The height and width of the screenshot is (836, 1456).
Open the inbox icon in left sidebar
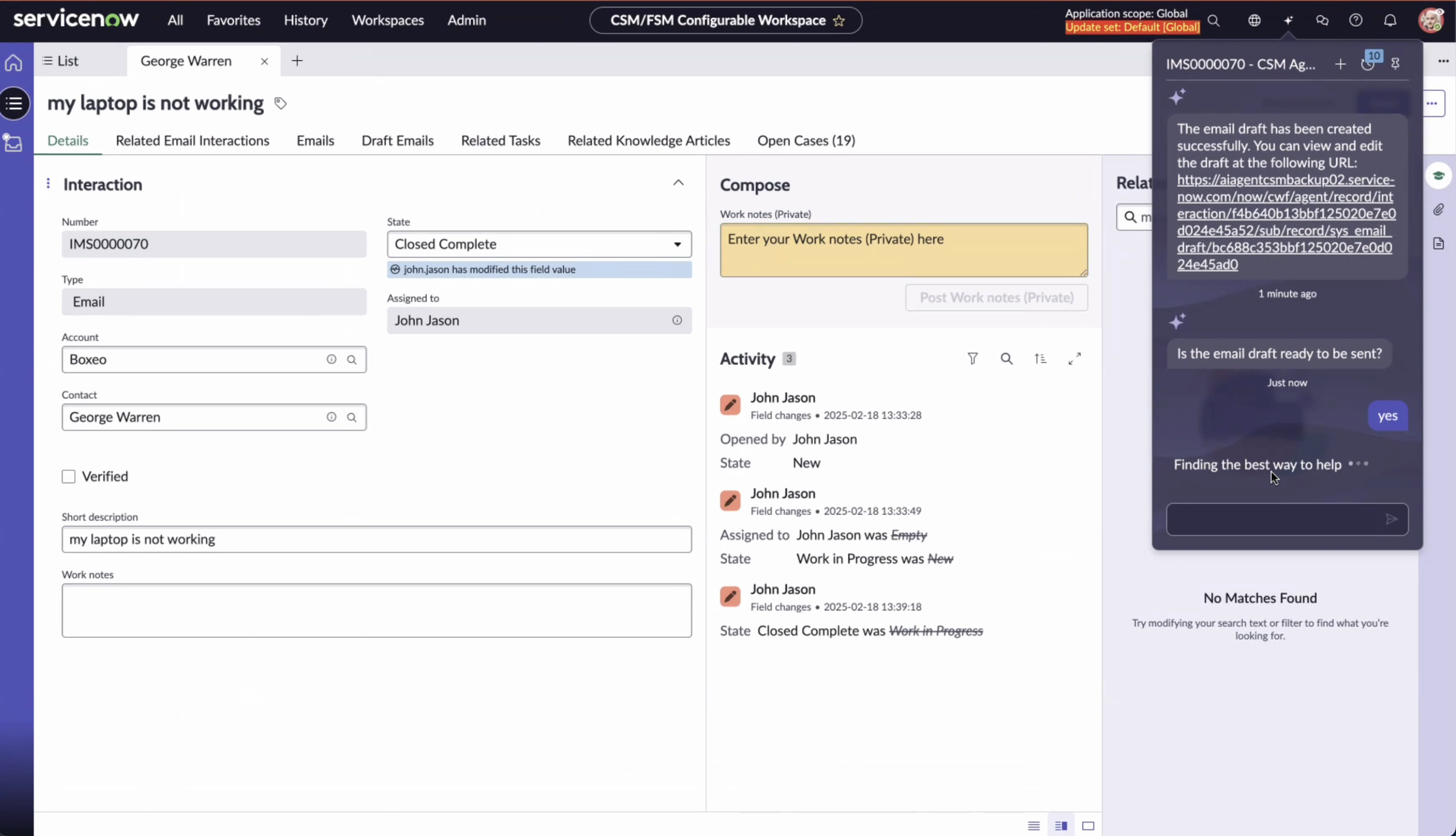[x=13, y=143]
